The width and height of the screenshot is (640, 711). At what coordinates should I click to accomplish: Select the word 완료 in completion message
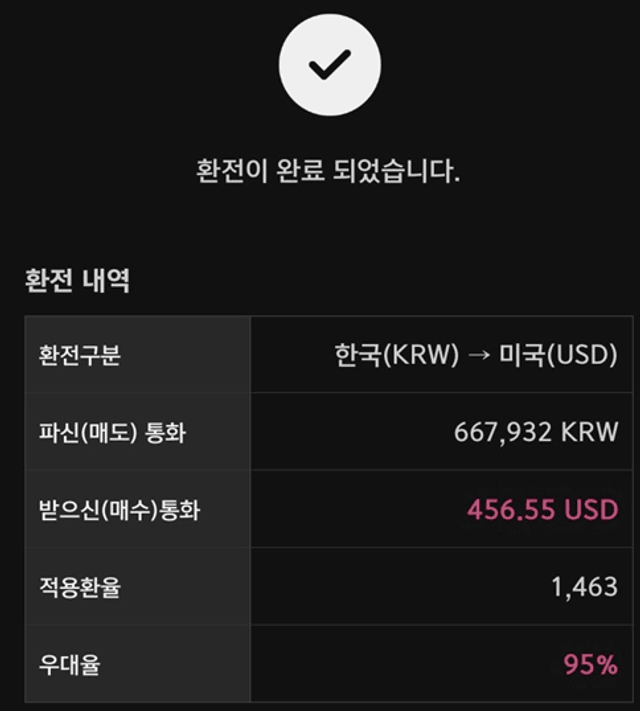click(300, 171)
